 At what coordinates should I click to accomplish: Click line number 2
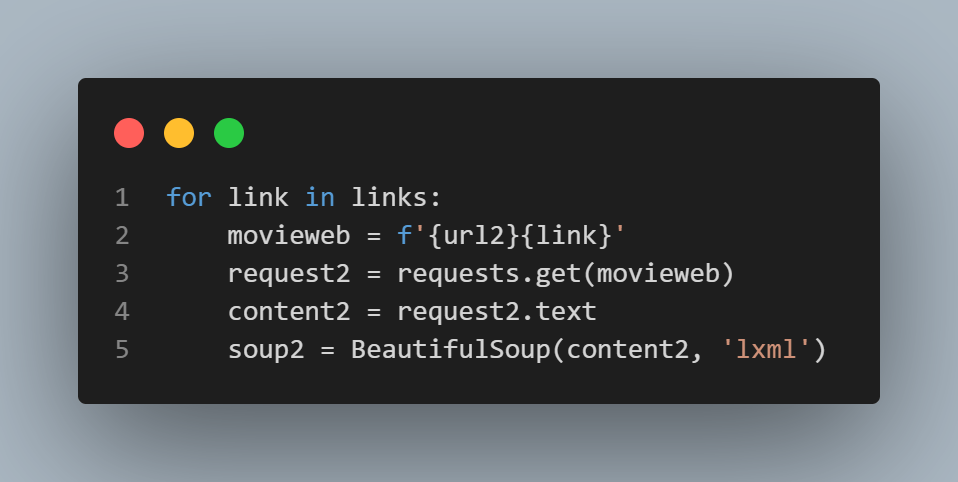pyautogui.click(x=122, y=236)
